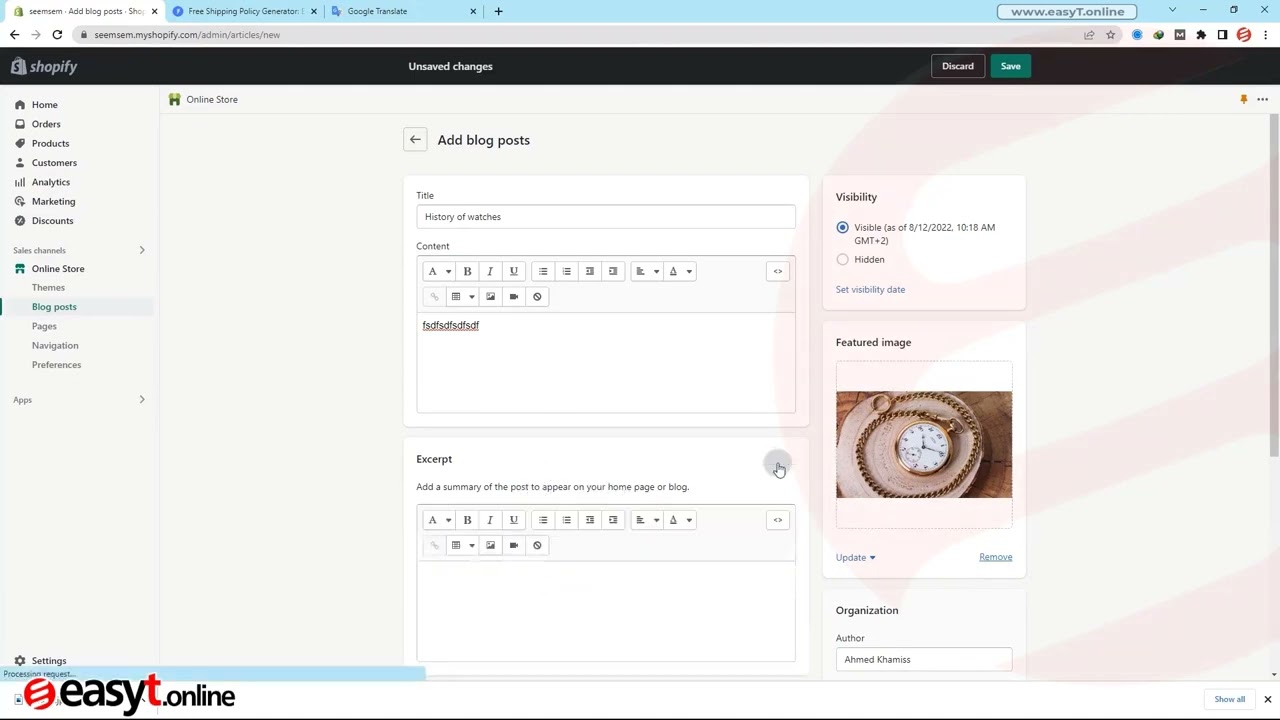1280x720 pixels.
Task: Open Navigation under Online Store
Action: [55, 345]
